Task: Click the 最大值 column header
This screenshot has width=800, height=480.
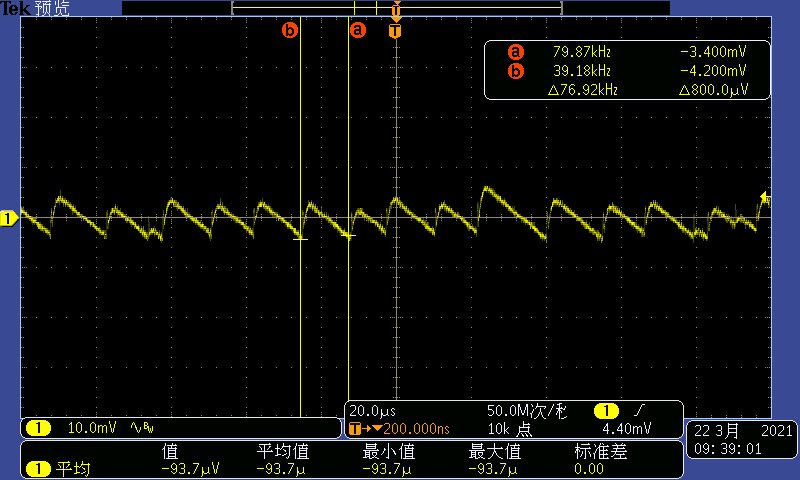Action: (x=494, y=451)
